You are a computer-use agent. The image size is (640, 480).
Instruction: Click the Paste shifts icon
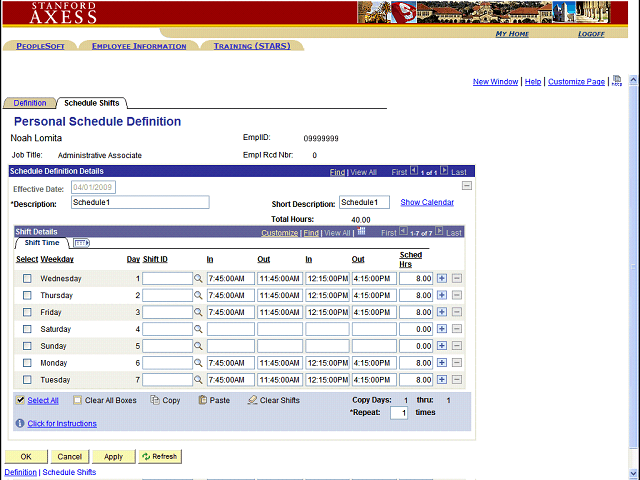[x=203, y=400]
